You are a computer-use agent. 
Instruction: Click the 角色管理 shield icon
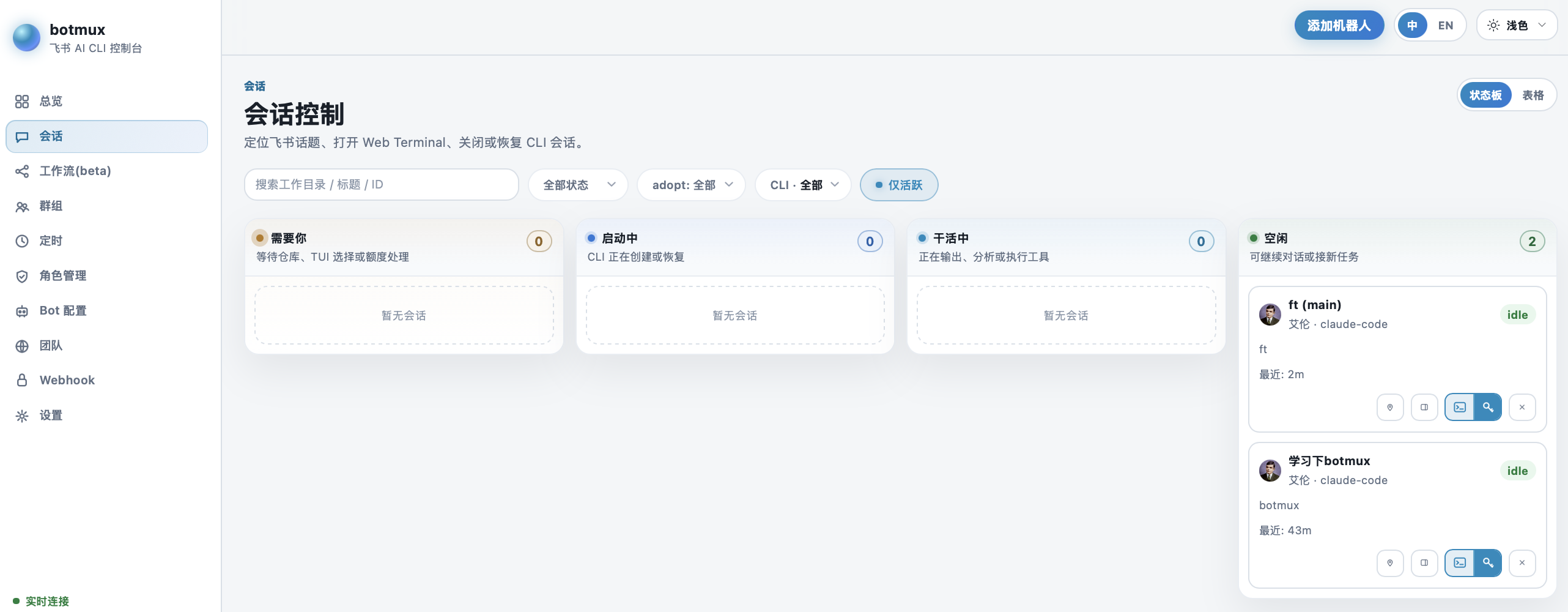point(22,276)
